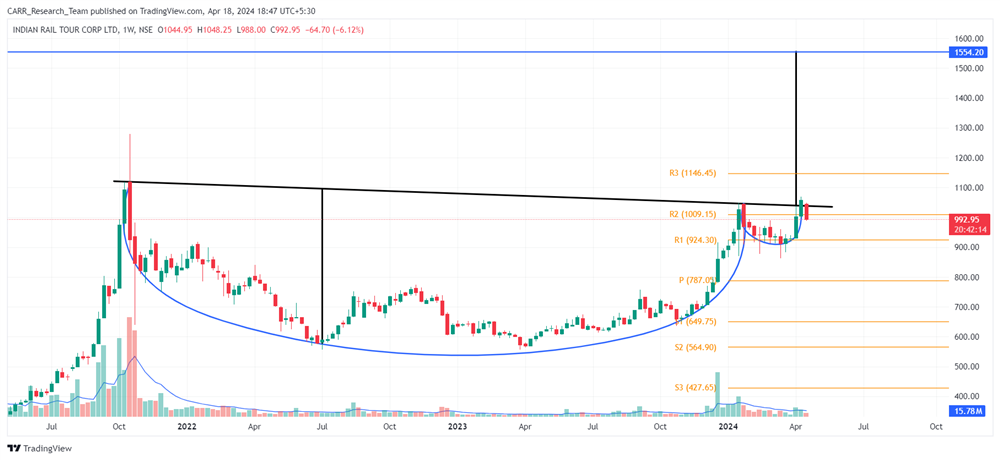
Task: Click the 2023 label on time axis
Action: point(457,425)
